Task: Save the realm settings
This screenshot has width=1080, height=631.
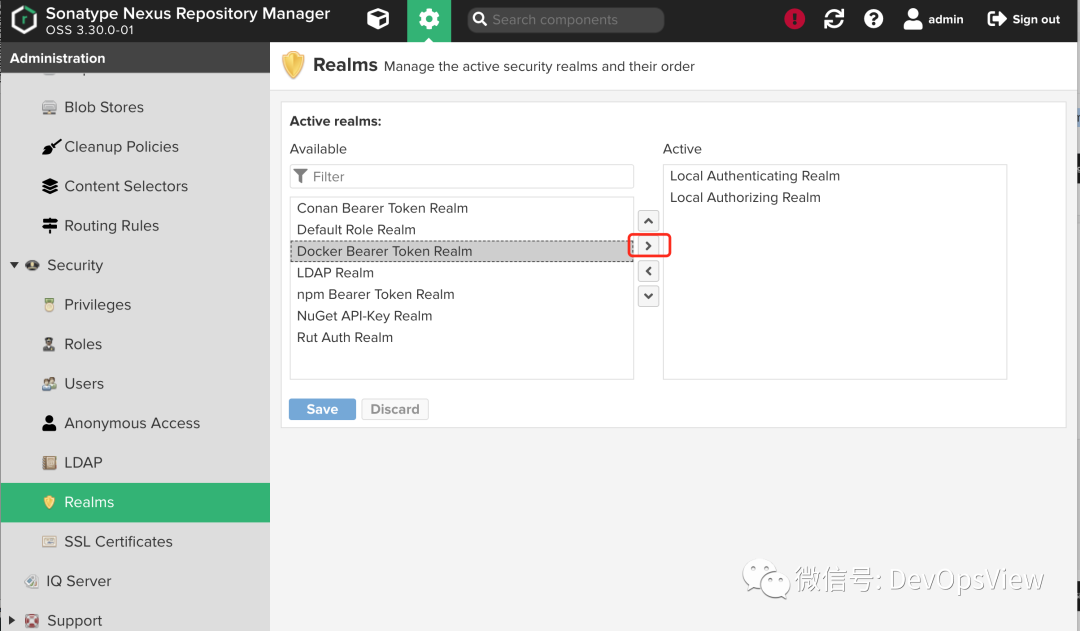Action: [x=322, y=409]
